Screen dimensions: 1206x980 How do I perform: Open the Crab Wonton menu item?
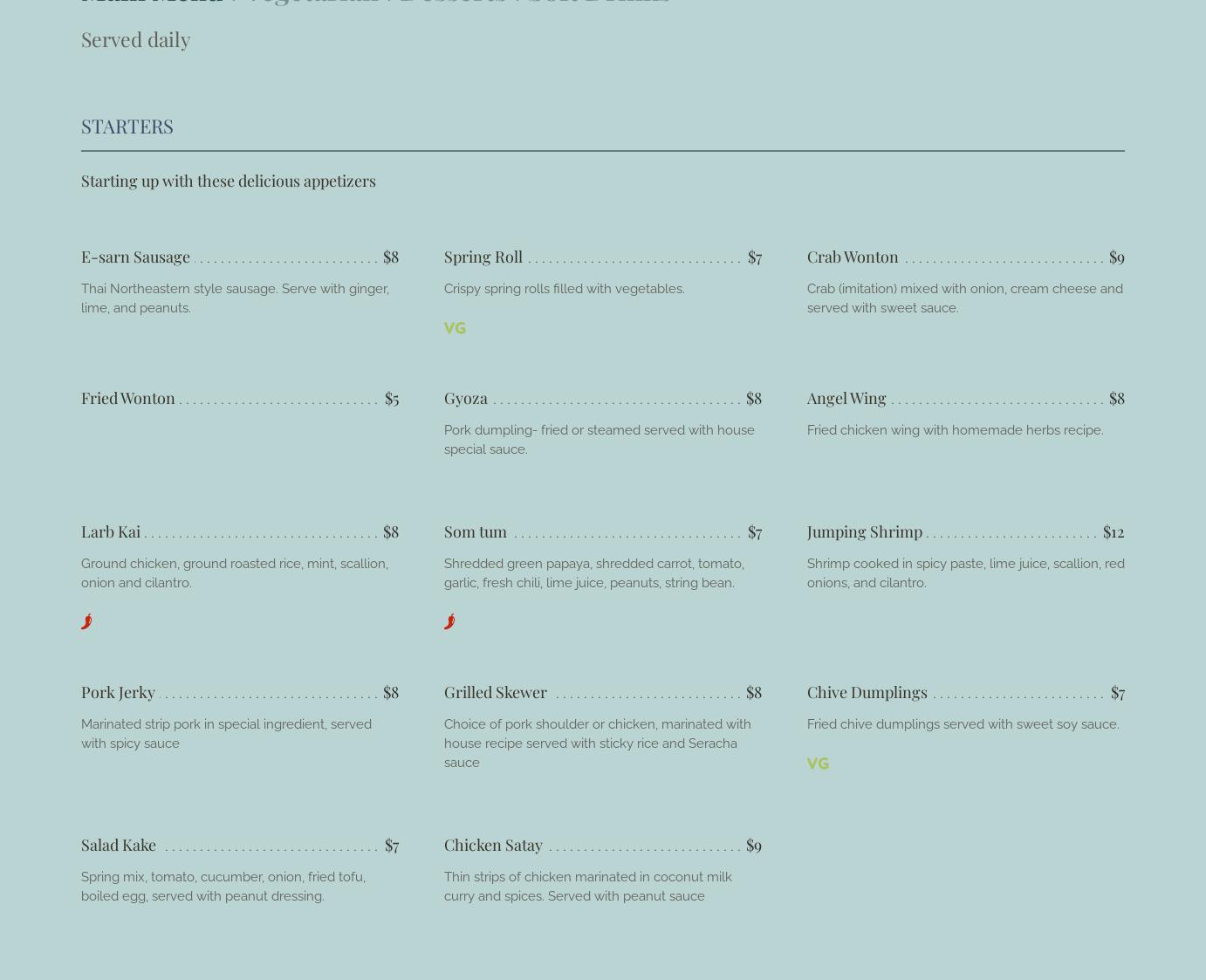point(852,257)
